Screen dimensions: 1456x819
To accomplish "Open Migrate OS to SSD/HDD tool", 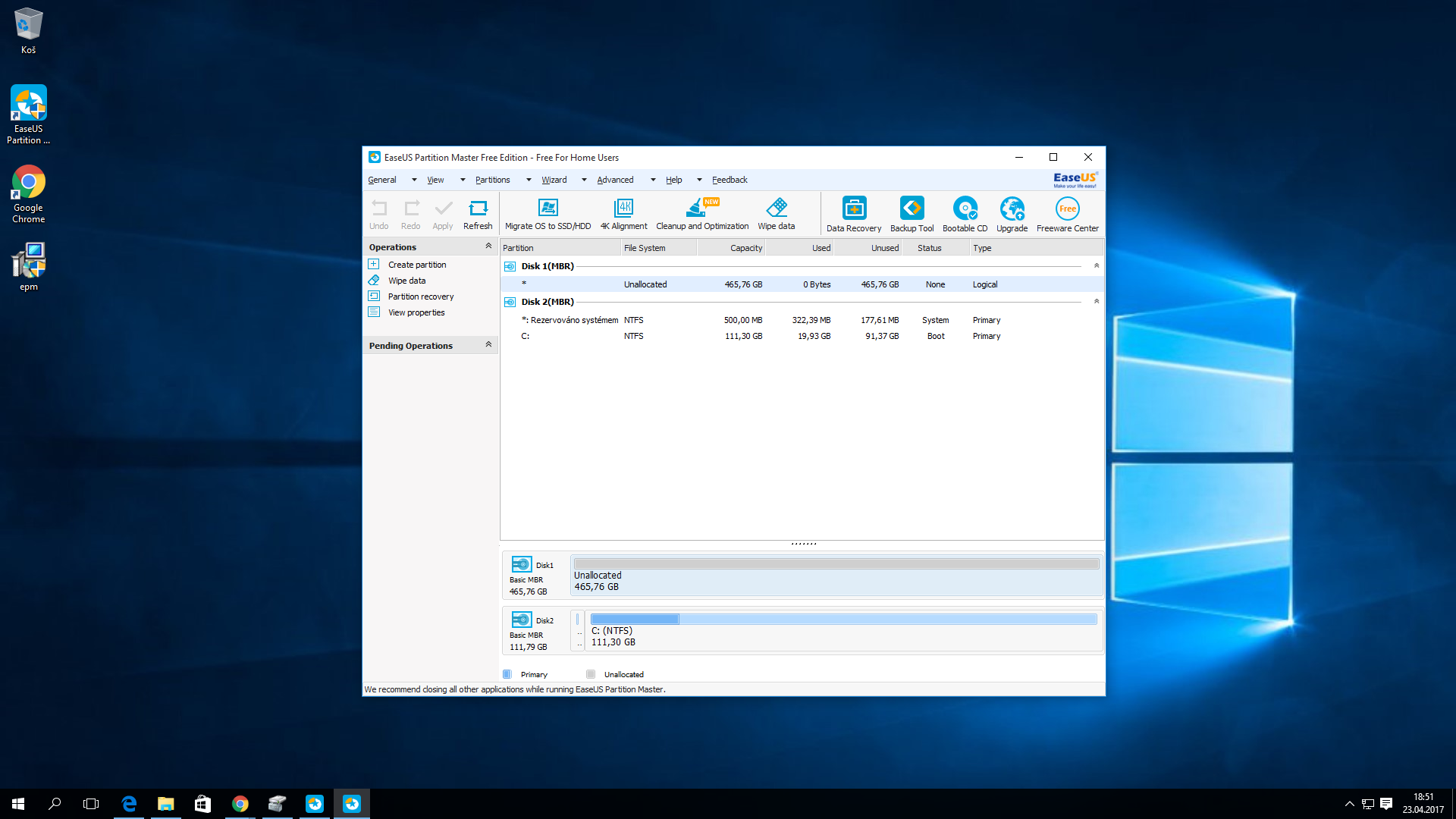I will 548,215.
